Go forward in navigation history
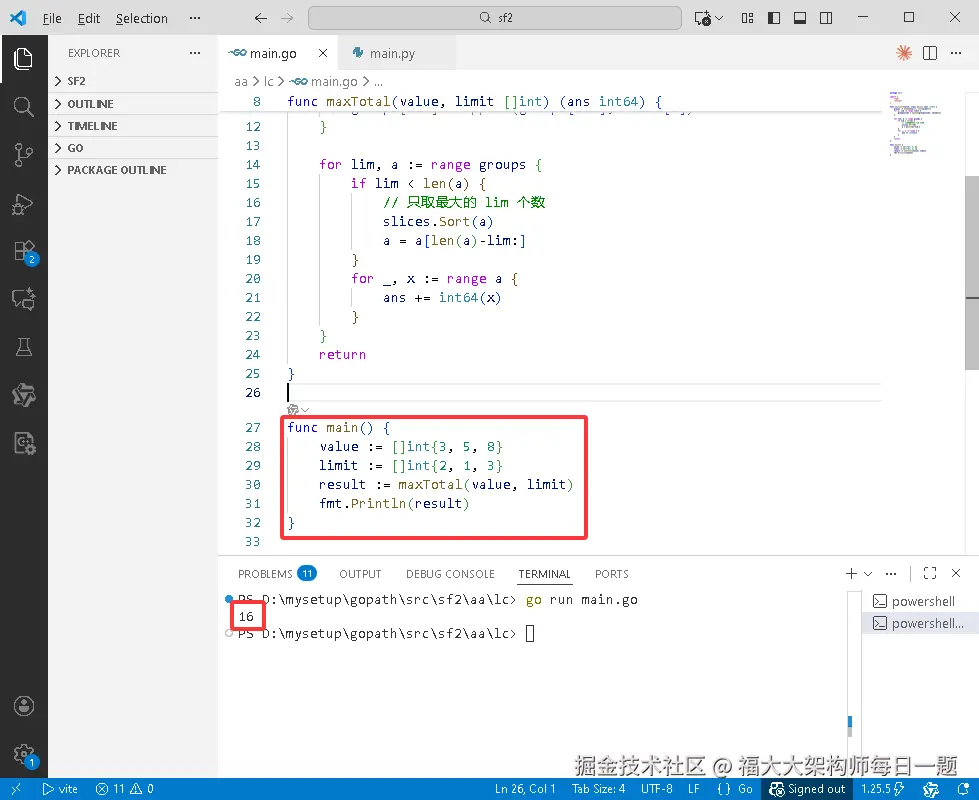Viewport: 979px width, 800px height. (x=287, y=18)
